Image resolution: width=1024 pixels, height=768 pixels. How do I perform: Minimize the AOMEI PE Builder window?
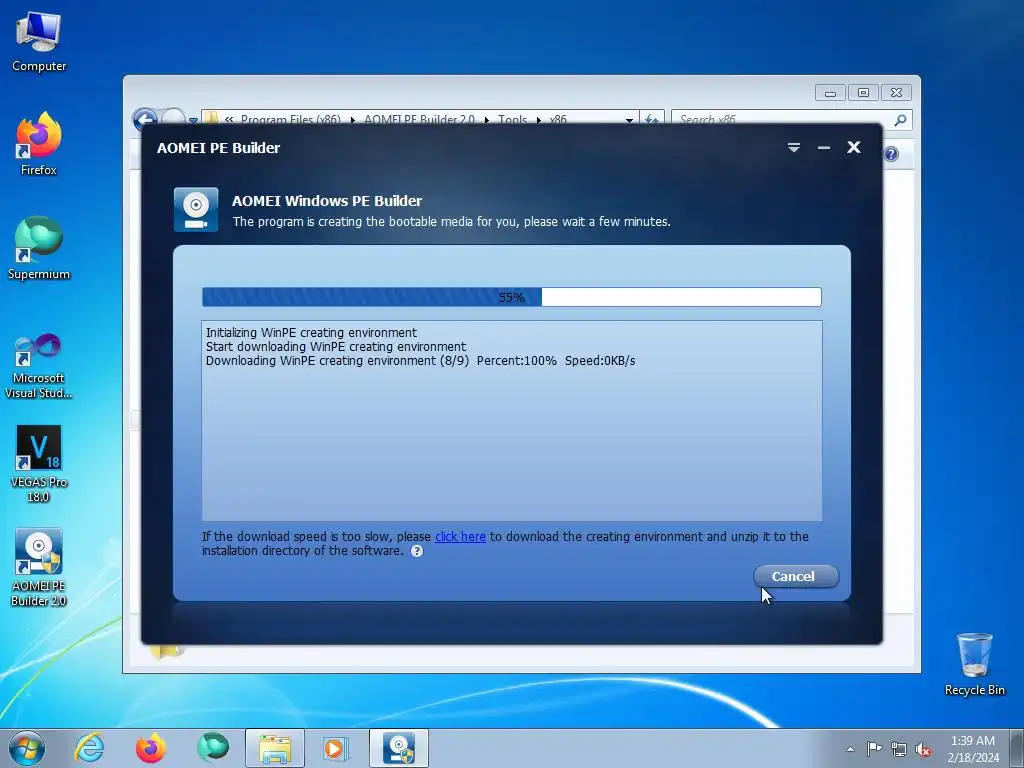pos(824,148)
